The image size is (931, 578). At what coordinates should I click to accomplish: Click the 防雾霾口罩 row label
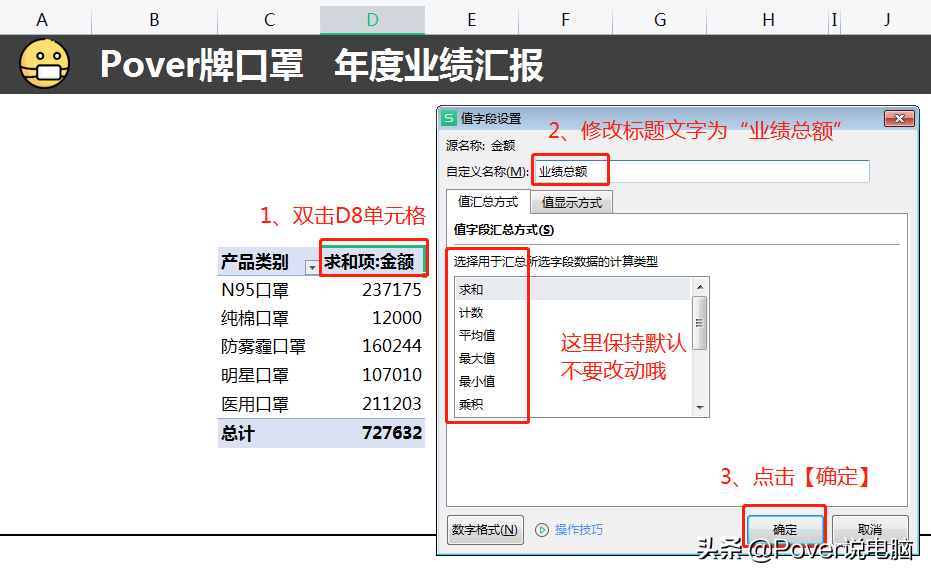(x=263, y=346)
